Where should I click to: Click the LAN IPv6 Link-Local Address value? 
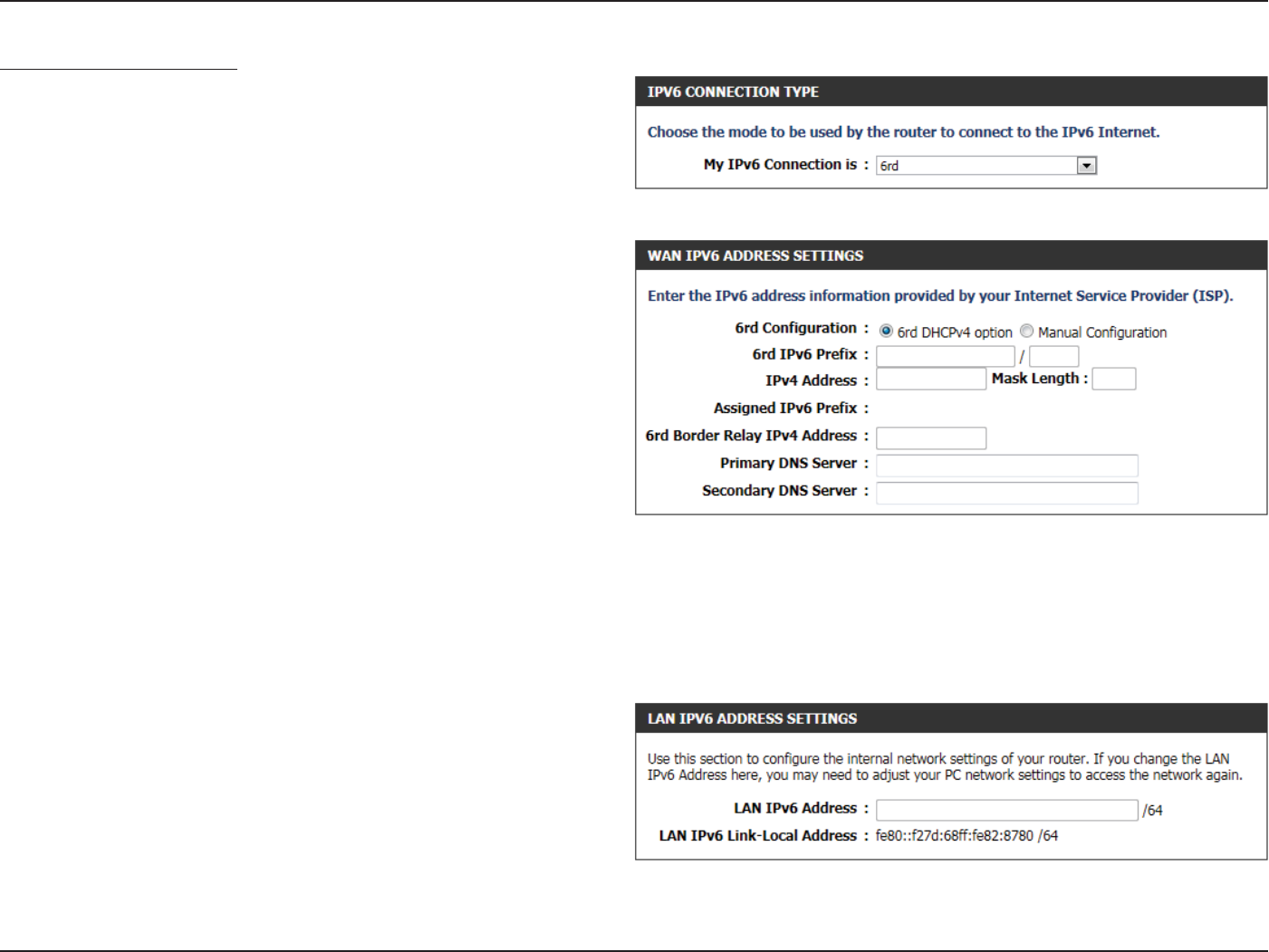(x=966, y=835)
